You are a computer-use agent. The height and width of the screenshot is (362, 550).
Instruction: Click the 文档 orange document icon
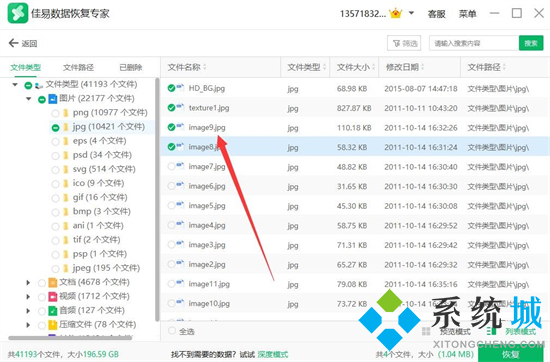(x=53, y=282)
